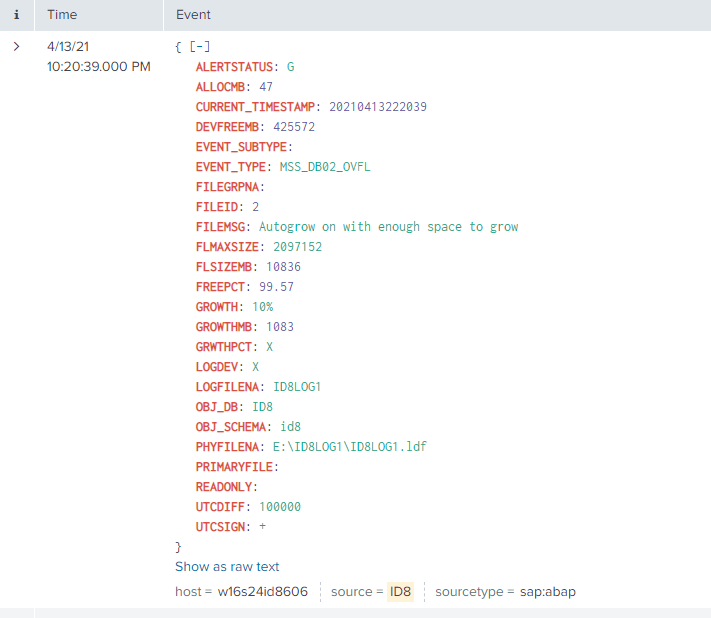Click the event timestamp 10:20:39.000 PM
This screenshot has height=618, width=711.
99,67
